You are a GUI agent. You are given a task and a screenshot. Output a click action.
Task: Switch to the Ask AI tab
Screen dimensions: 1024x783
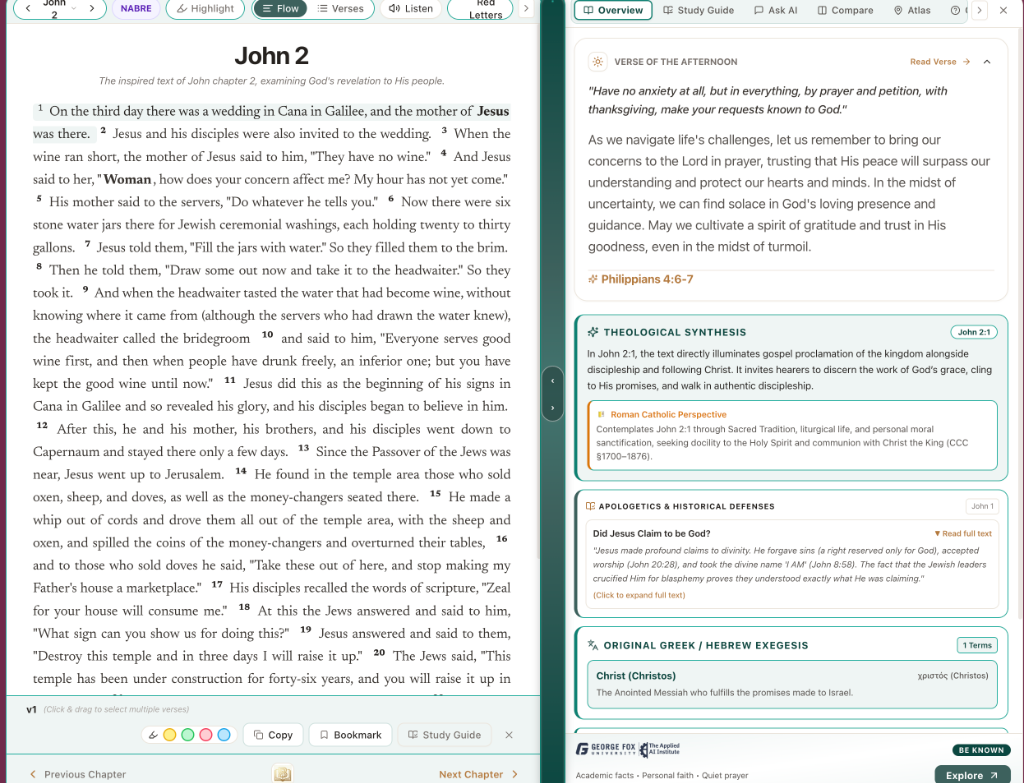pyautogui.click(x=776, y=10)
